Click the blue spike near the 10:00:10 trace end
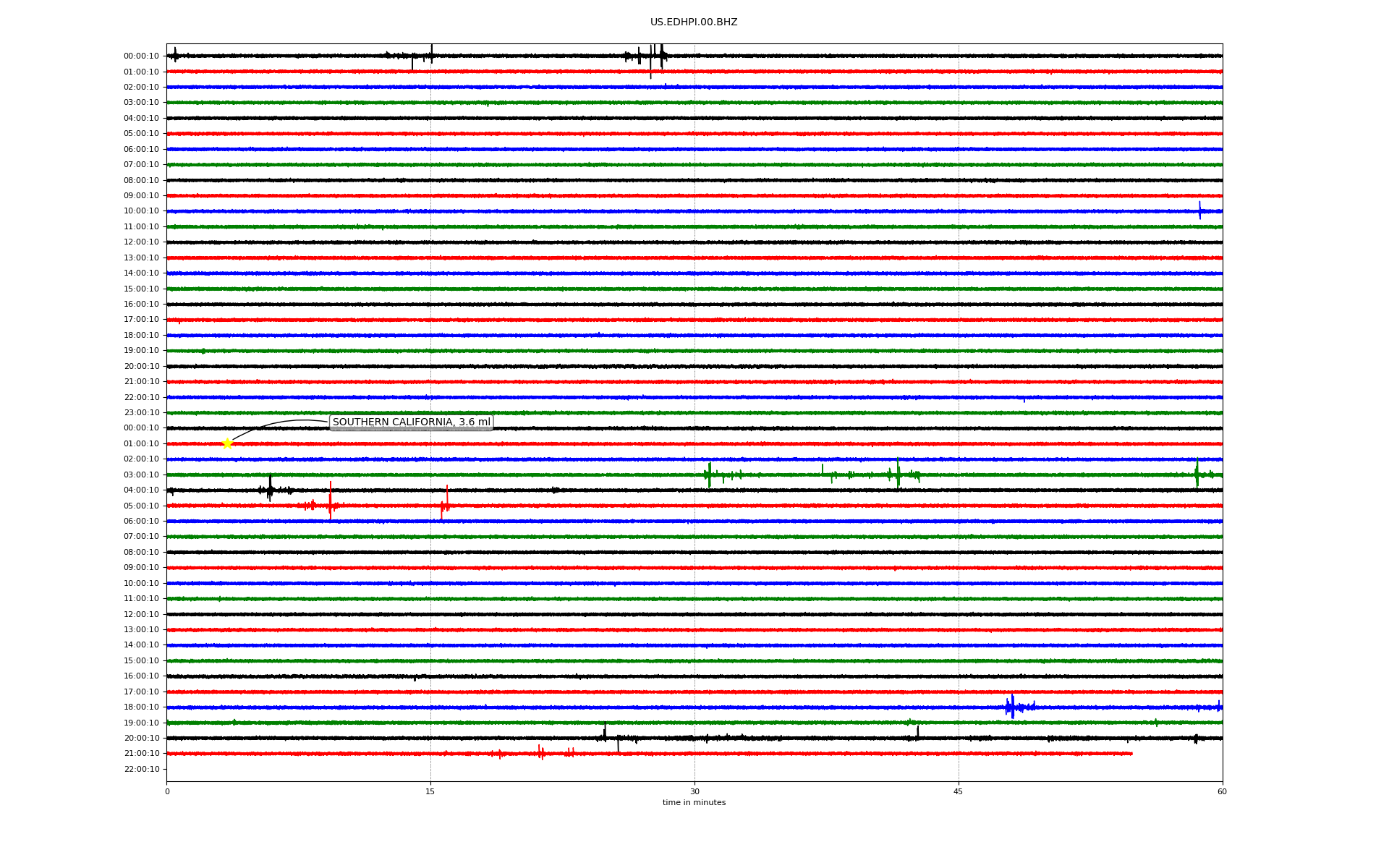The image size is (1389, 868). (1199, 210)
